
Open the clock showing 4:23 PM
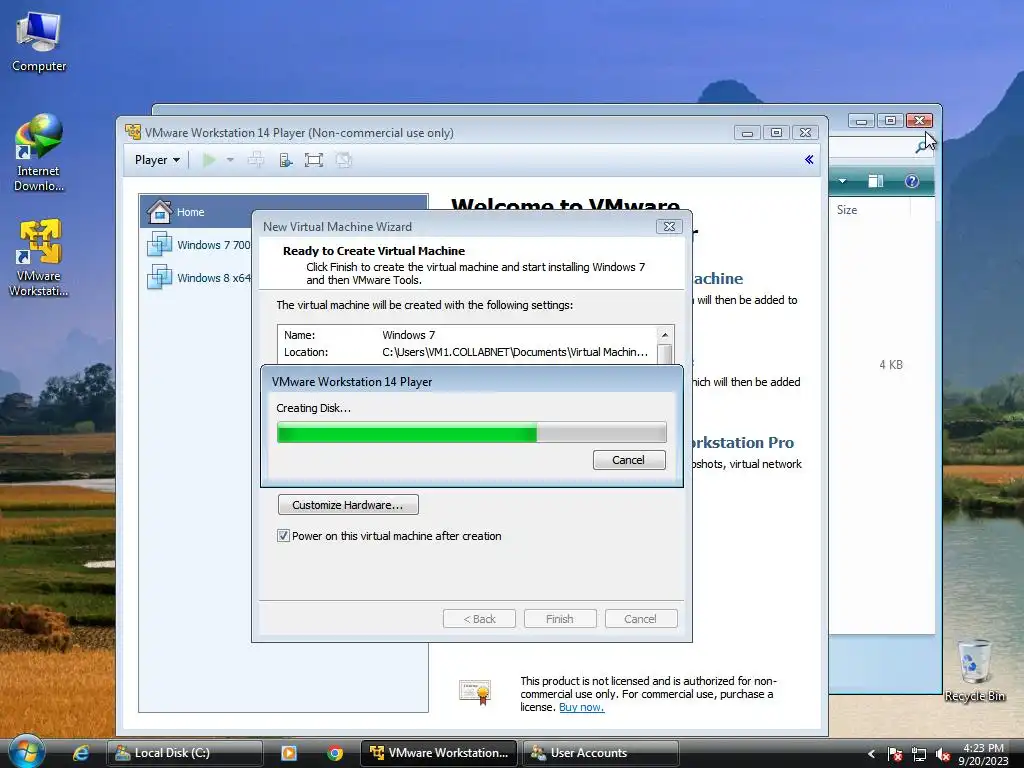point(983,754)
